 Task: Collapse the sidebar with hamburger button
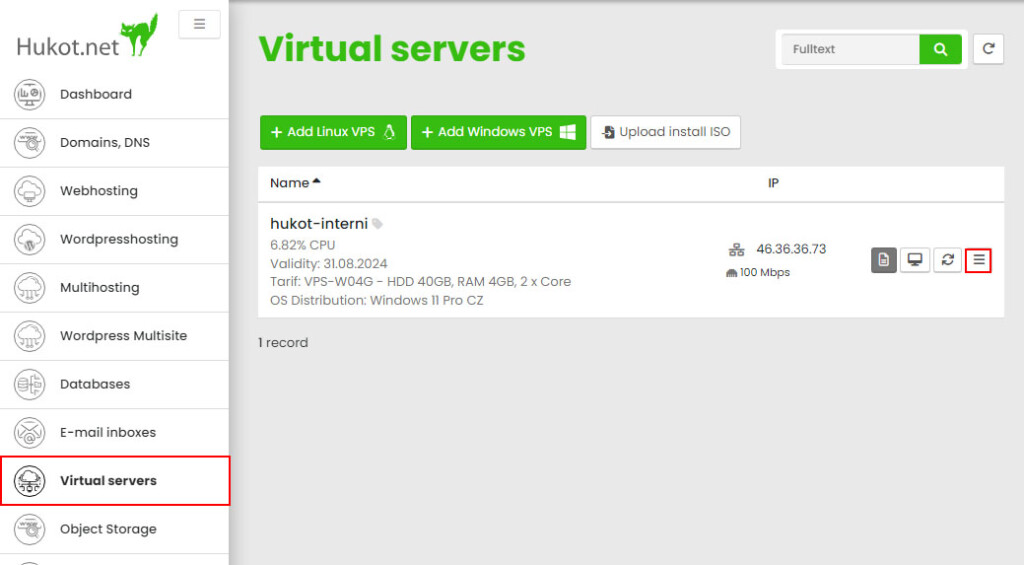199,24
